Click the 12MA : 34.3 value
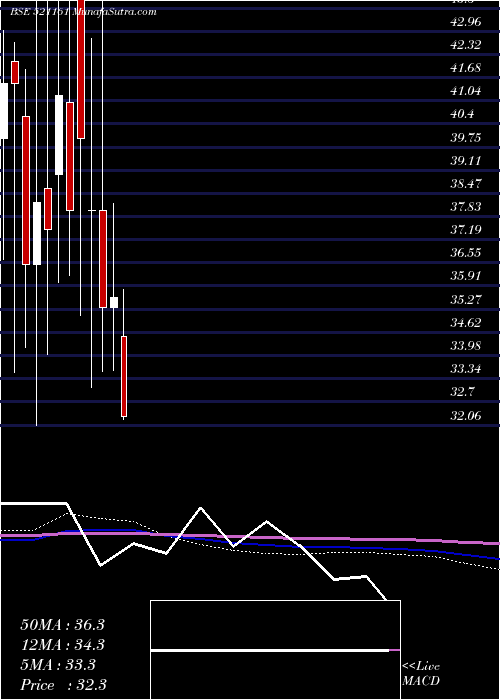Screen dimensions: 500x700 62,644
